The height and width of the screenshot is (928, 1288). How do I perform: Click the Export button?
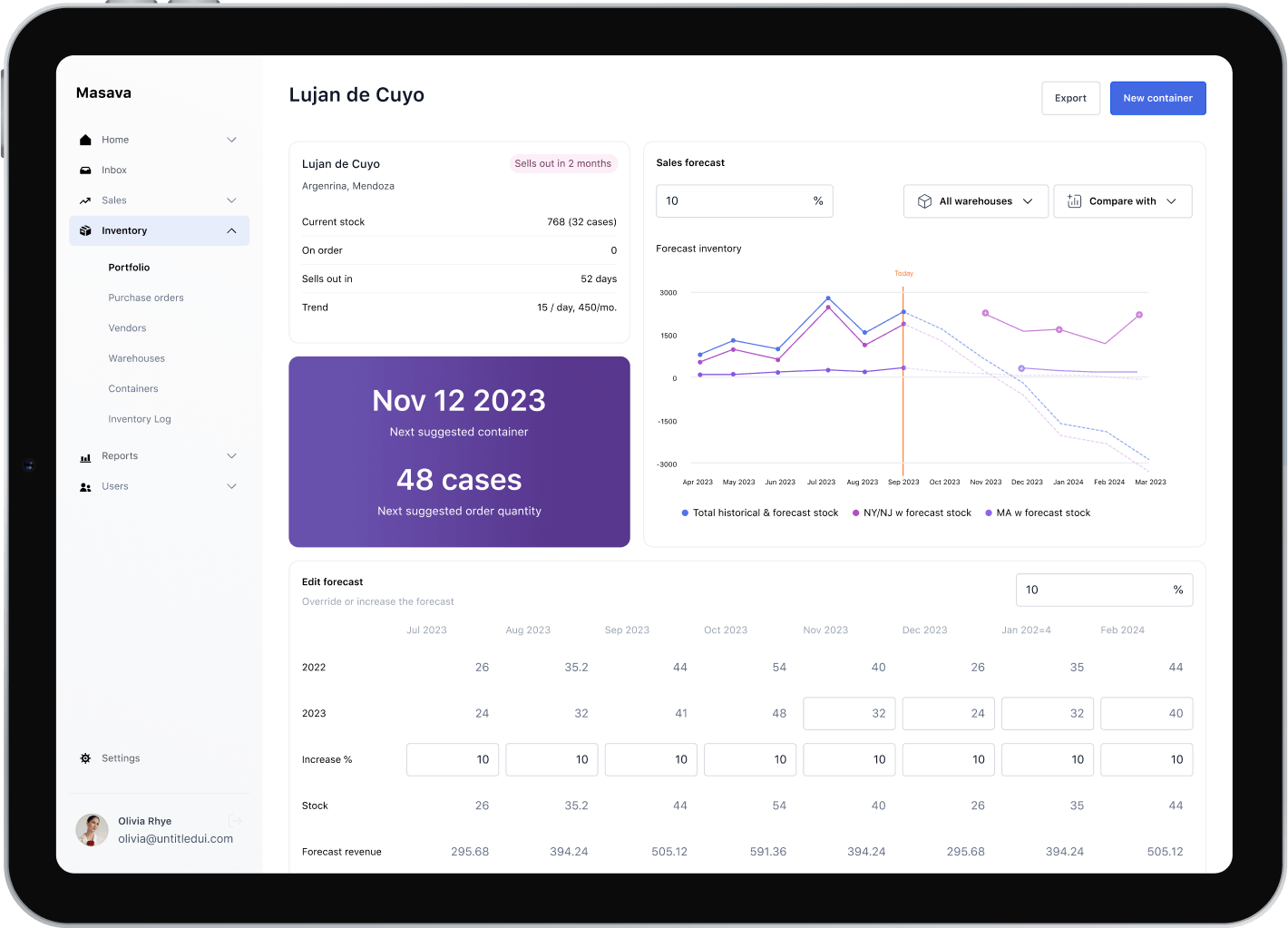(1070, 98)
